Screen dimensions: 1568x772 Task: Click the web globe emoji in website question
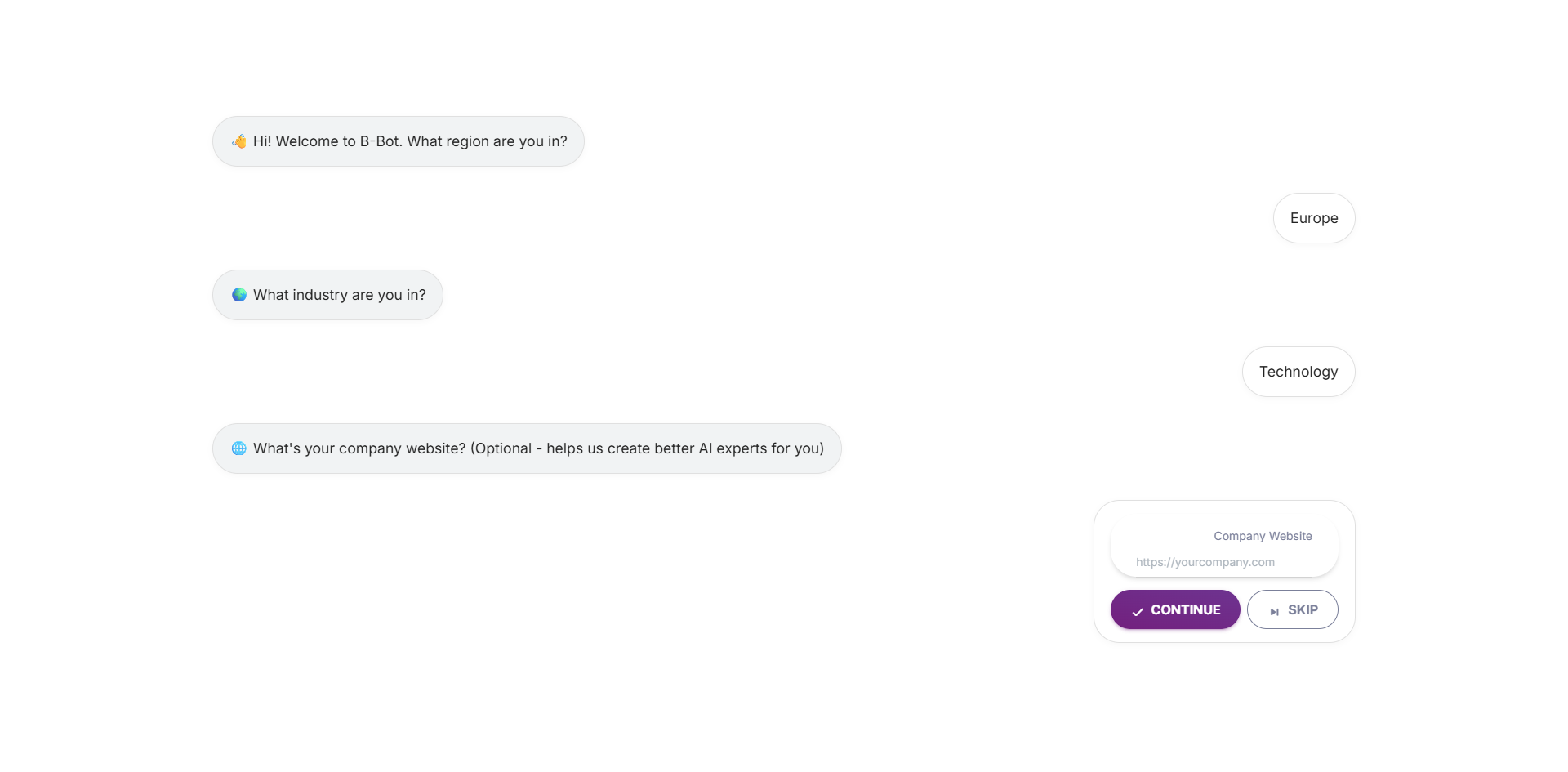[x=238, y=448]
